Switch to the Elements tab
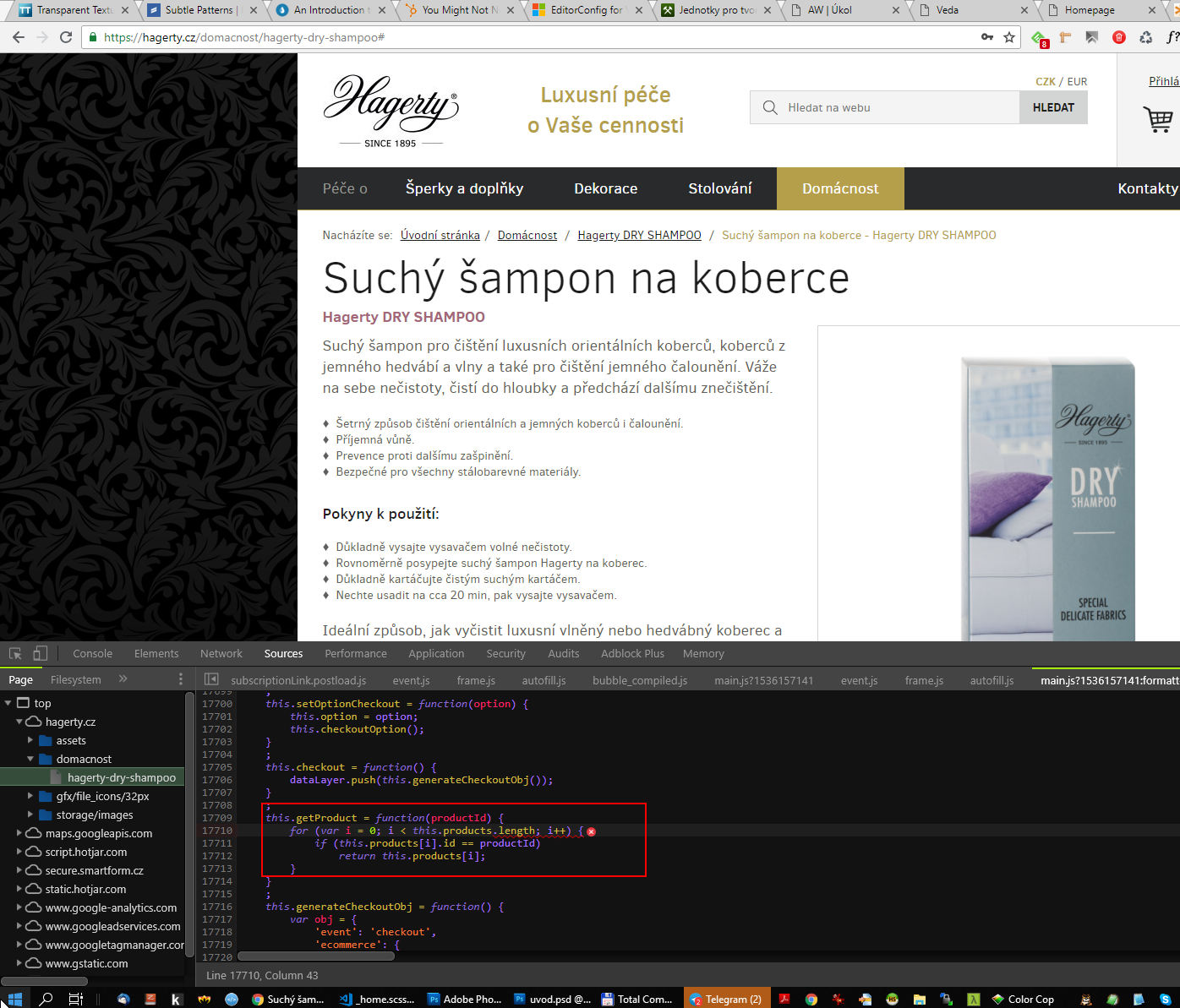 (156, 653)
